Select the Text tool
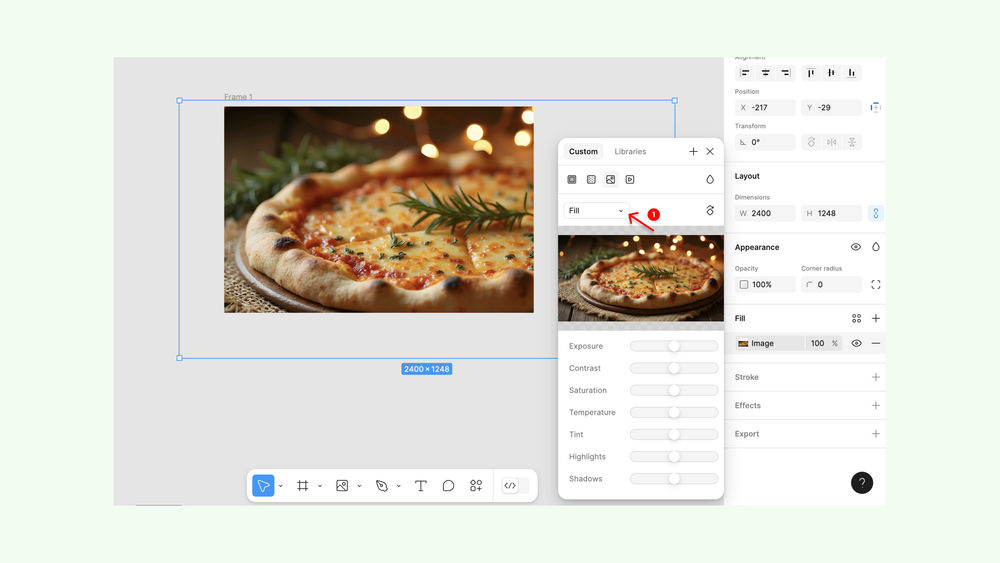 420,486
